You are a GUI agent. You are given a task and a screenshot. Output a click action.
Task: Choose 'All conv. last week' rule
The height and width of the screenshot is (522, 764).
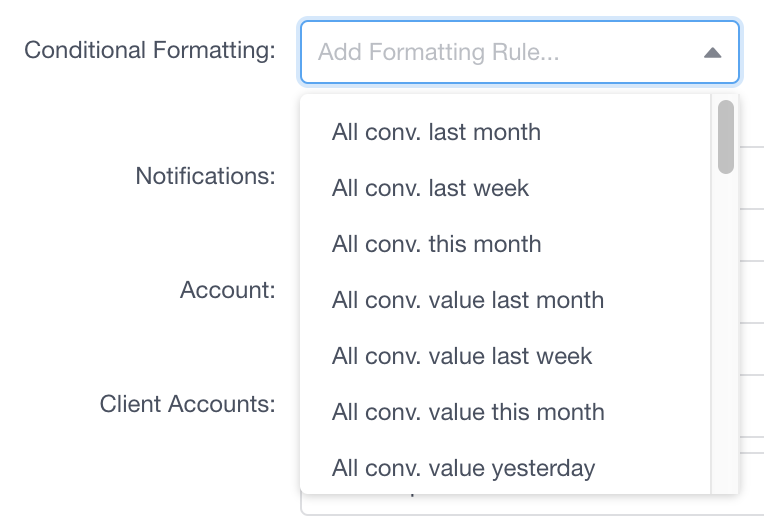coord(430,188)
